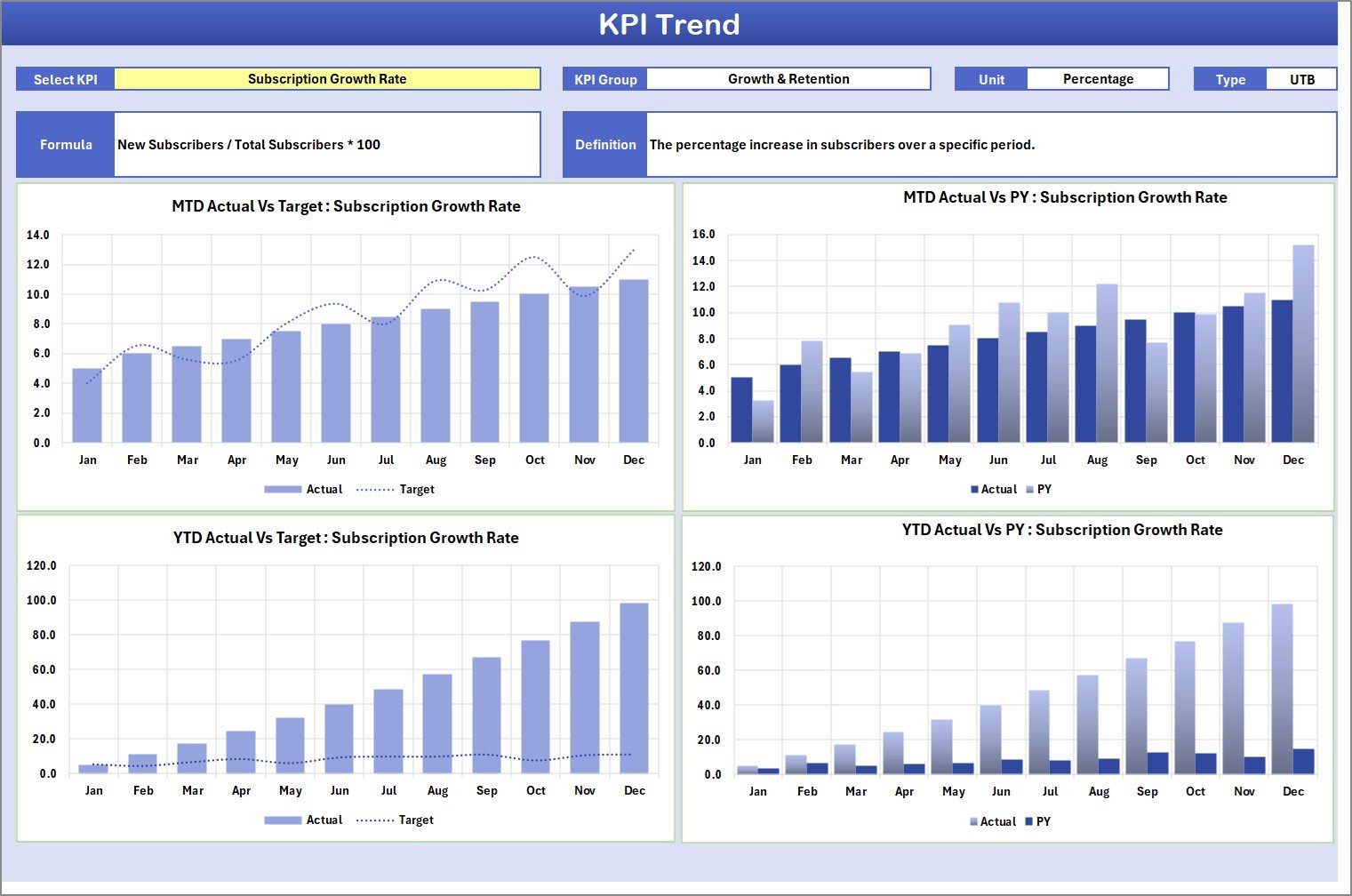Select the KPI Trend title banner
Screen dimensions: 1352x896
pos(671,24)
